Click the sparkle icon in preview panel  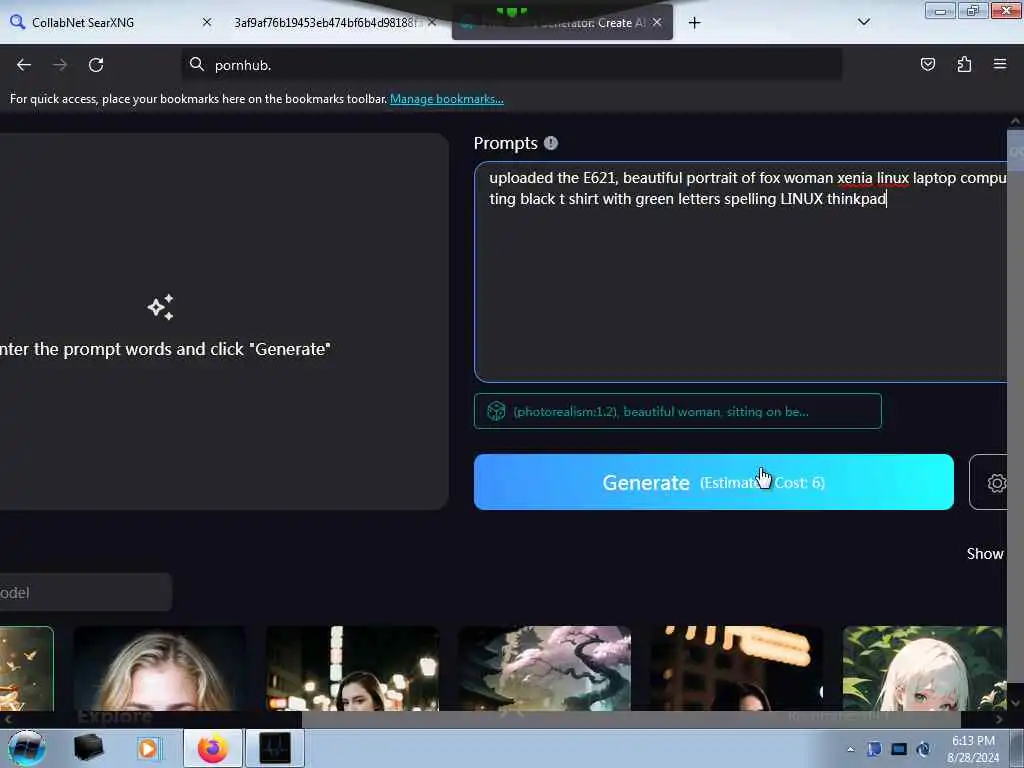tap(161, 307)
